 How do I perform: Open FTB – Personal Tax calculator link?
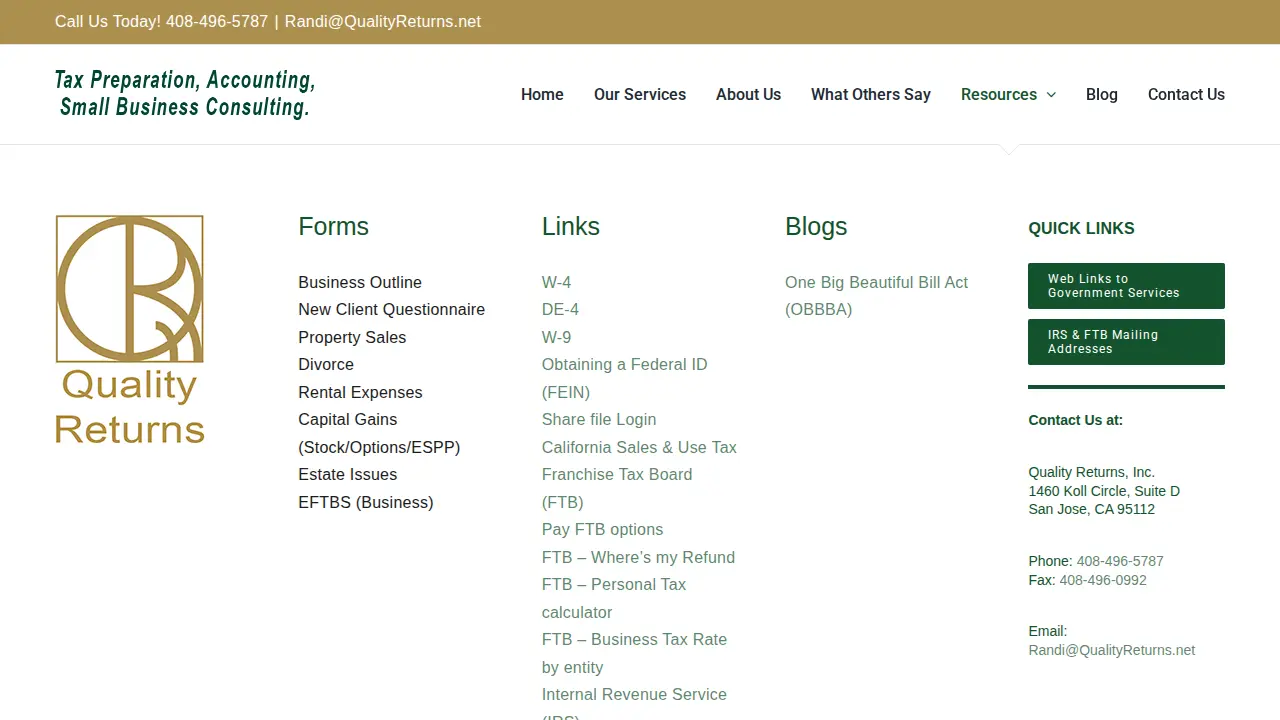tap(614, 599)
